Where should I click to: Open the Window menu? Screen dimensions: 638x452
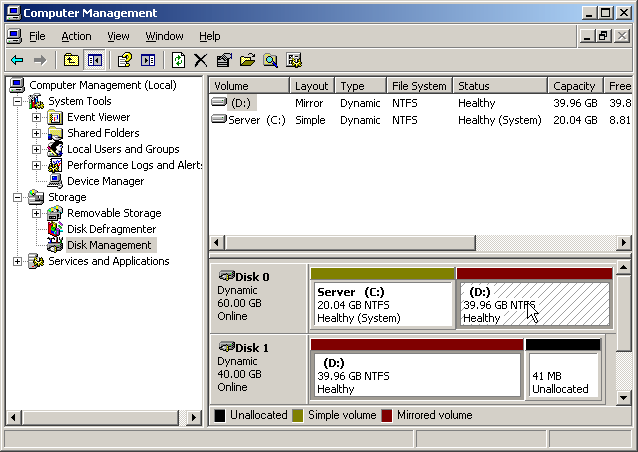[164, 36]
